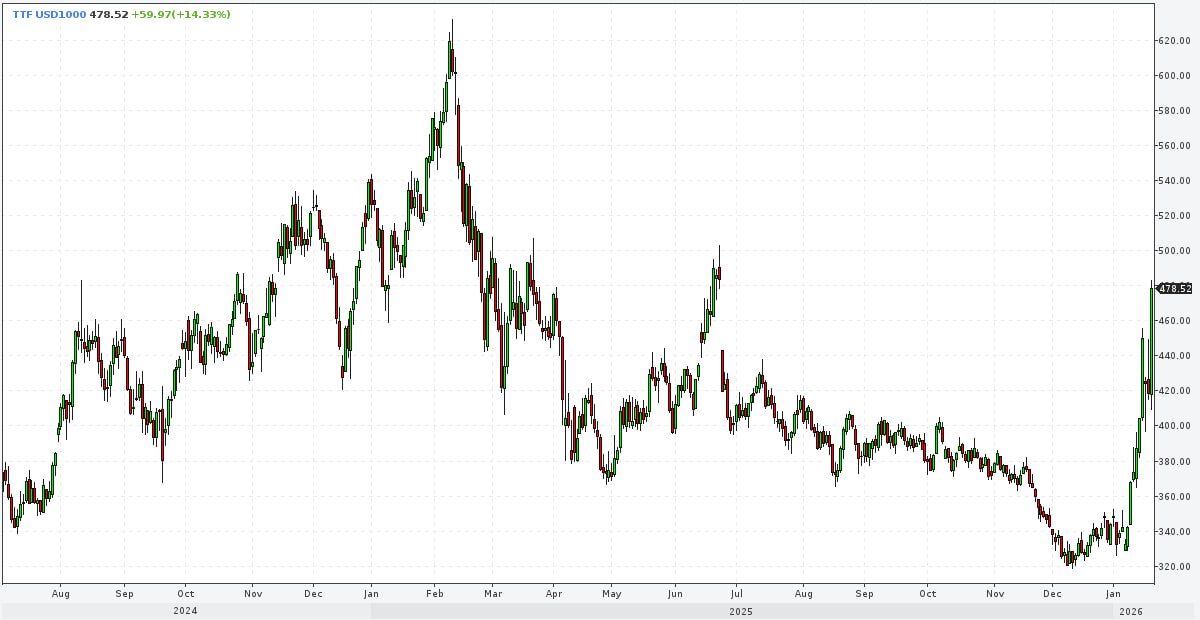Click the 400.00 price axis label
This screenshot has width=1200, height=620.
[x=1174, y=426]
